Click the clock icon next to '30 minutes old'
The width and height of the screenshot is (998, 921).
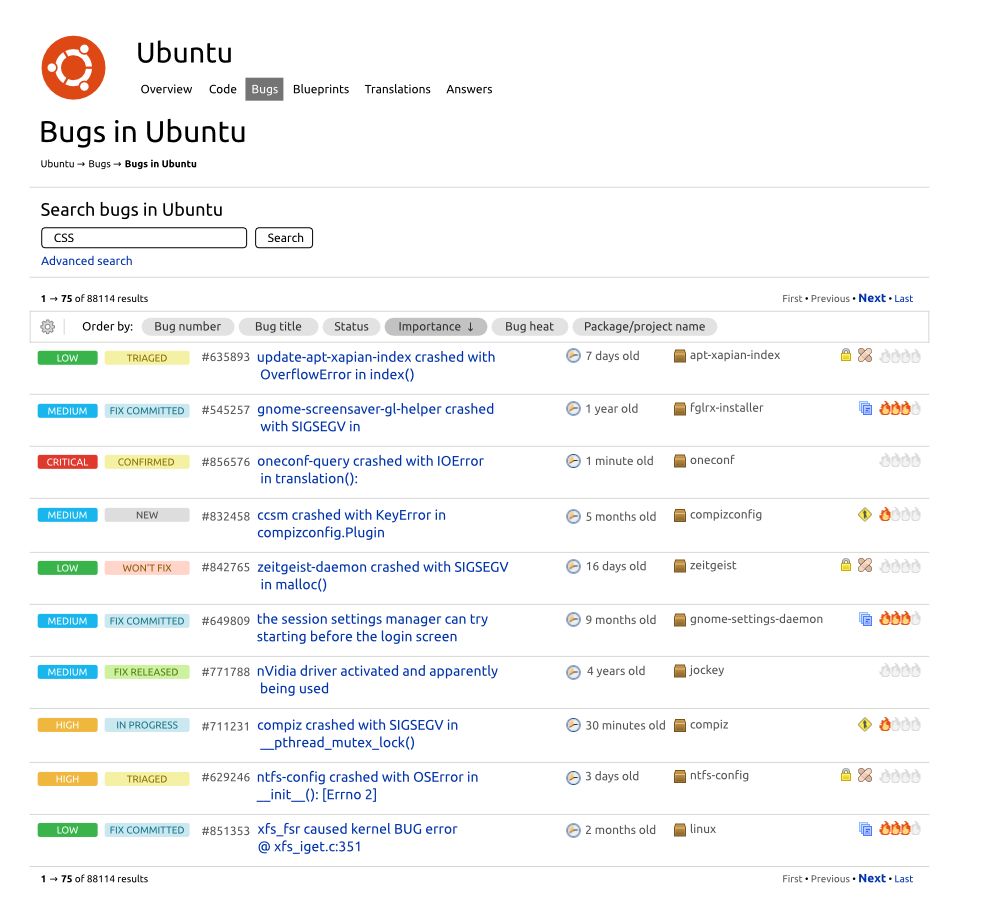click(x=573, y=725)
